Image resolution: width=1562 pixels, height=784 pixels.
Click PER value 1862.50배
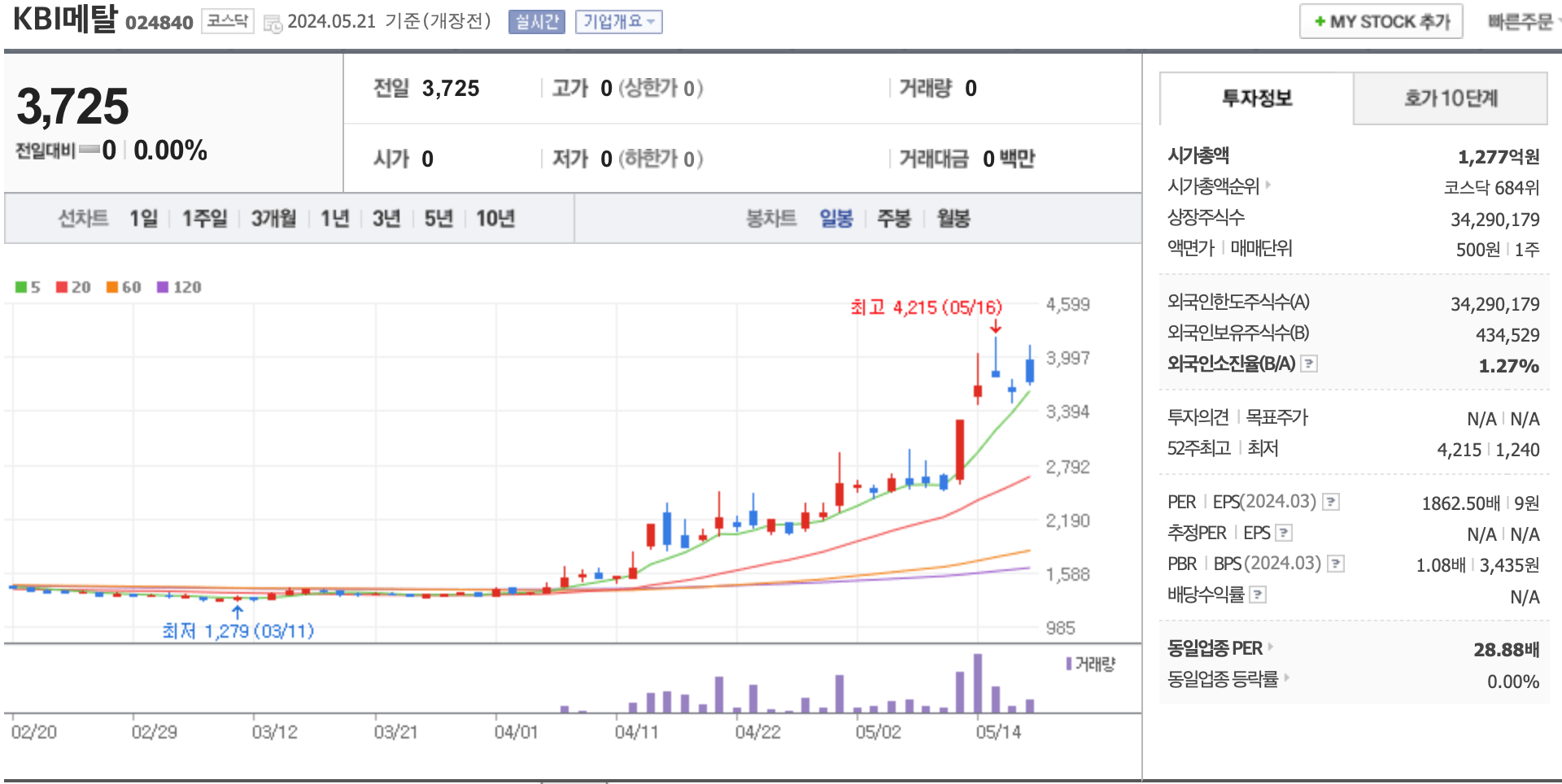1460,503
